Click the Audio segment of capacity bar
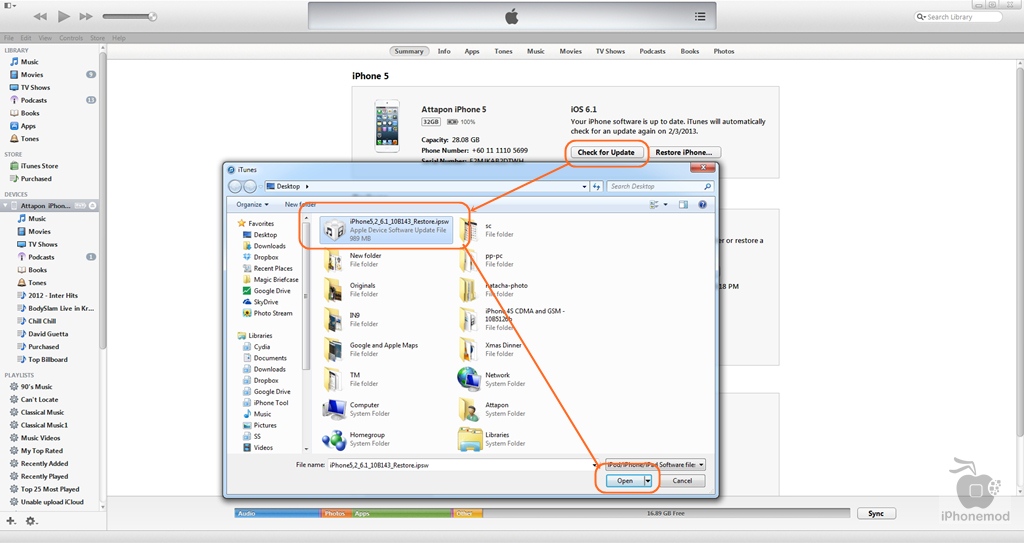The height and width of the screenshot is (543, 1024). pyautogui.click(x=278, y=514)
